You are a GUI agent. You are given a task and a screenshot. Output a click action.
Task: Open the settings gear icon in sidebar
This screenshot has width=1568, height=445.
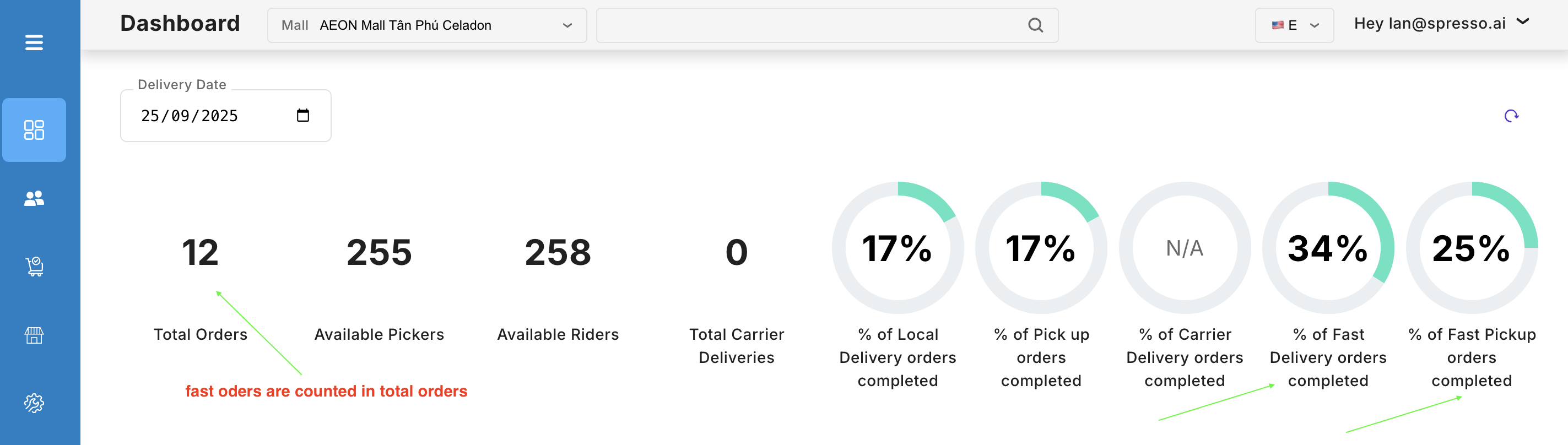tap(34, 403)
